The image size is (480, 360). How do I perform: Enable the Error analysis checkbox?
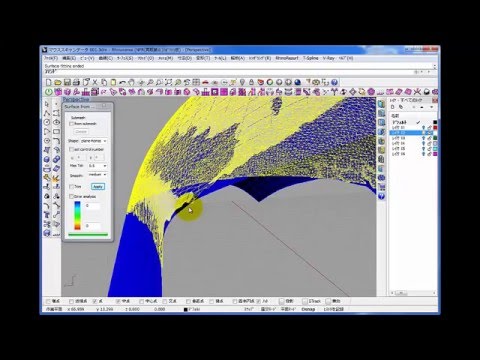click(x=71, y=197)
